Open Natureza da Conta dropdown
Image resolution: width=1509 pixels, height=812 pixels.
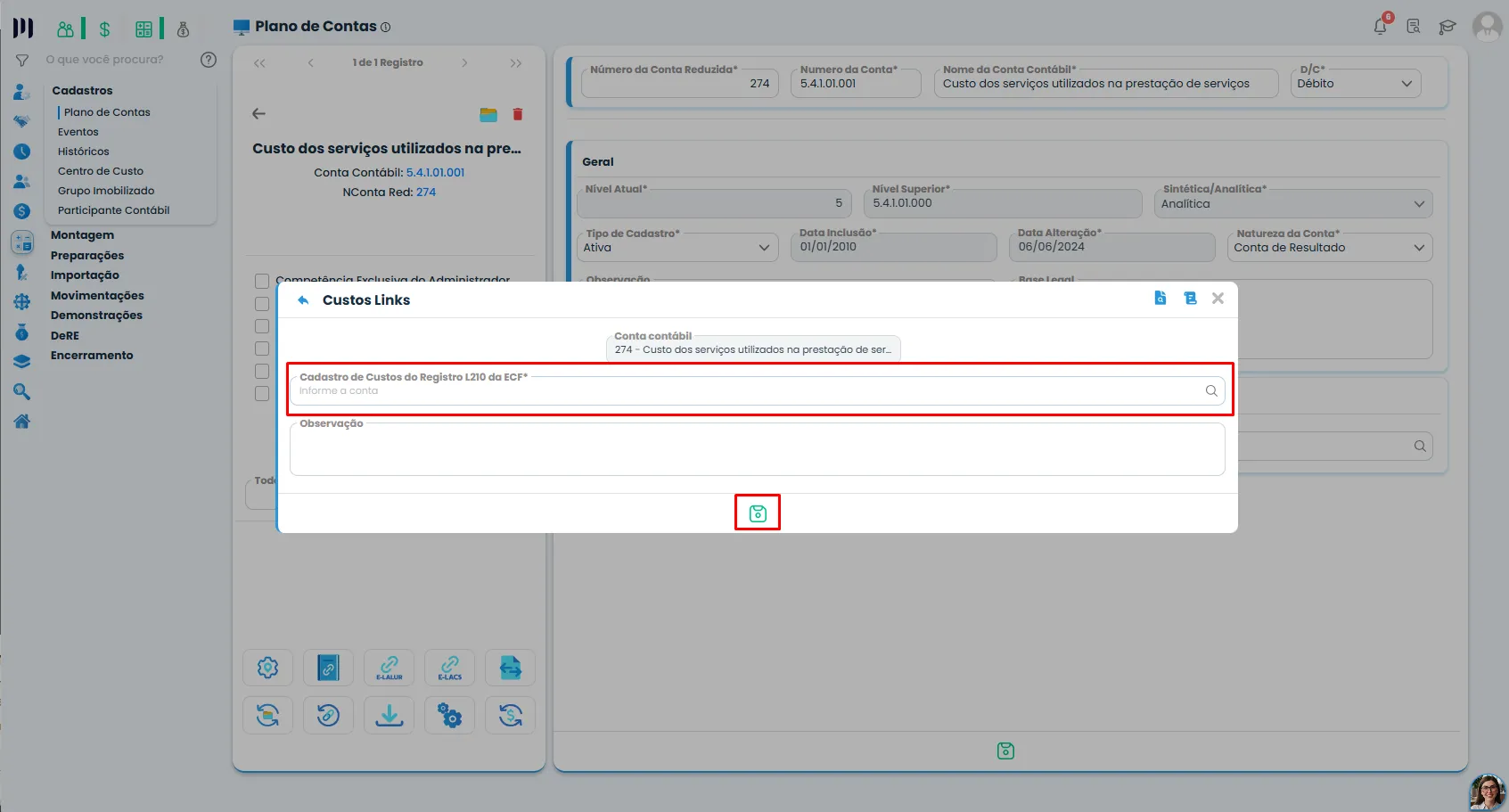[x=1330, y=248]
